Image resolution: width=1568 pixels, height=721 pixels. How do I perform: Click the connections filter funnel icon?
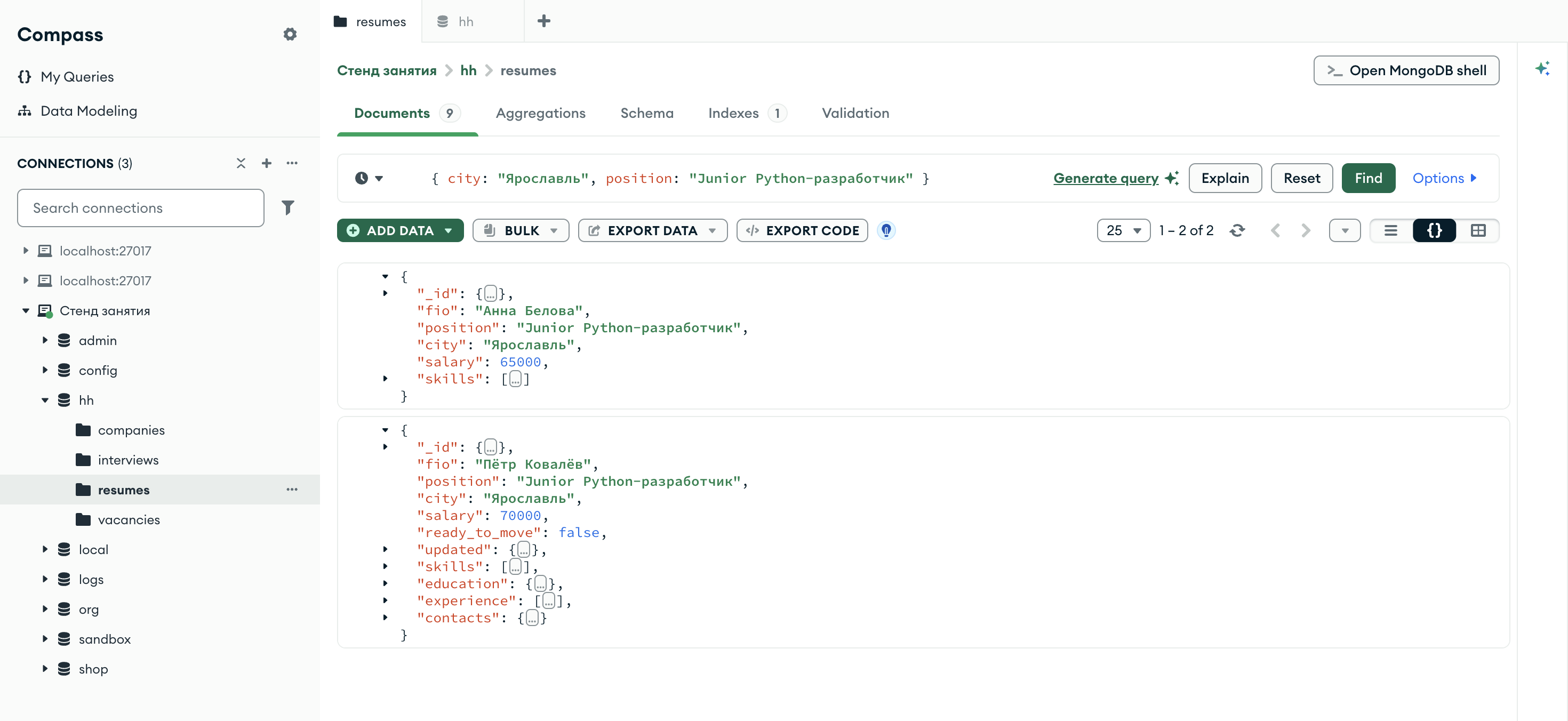pyautogui.click(x=288, y=207)
